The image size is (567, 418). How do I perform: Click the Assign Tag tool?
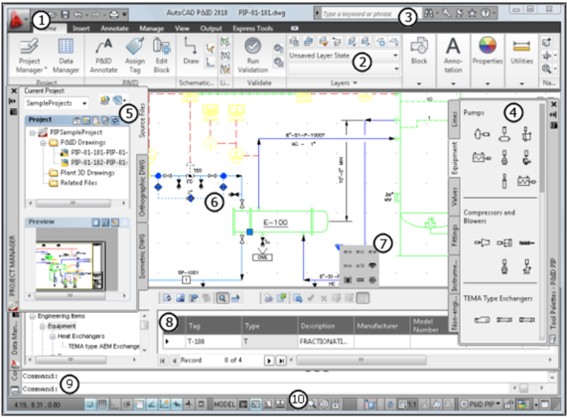pyautogui.click(x=135, y=56)
